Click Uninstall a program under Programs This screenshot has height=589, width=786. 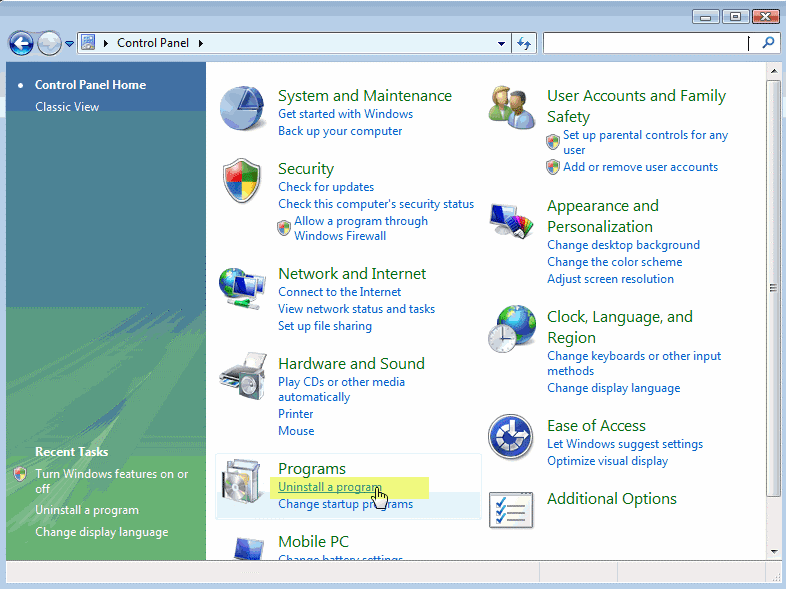329,487
